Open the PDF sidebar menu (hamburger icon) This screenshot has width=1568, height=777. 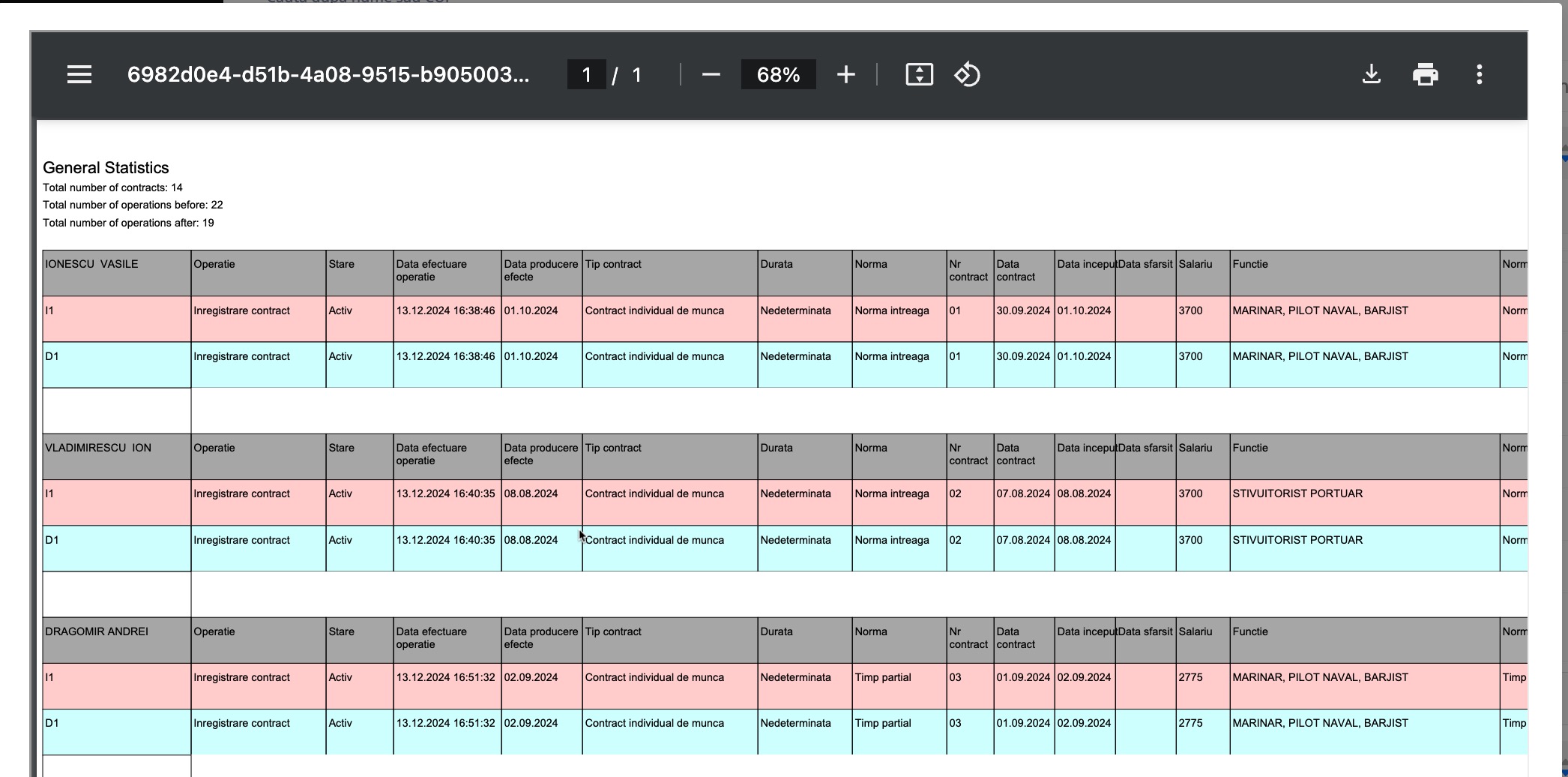pos(79,74)
